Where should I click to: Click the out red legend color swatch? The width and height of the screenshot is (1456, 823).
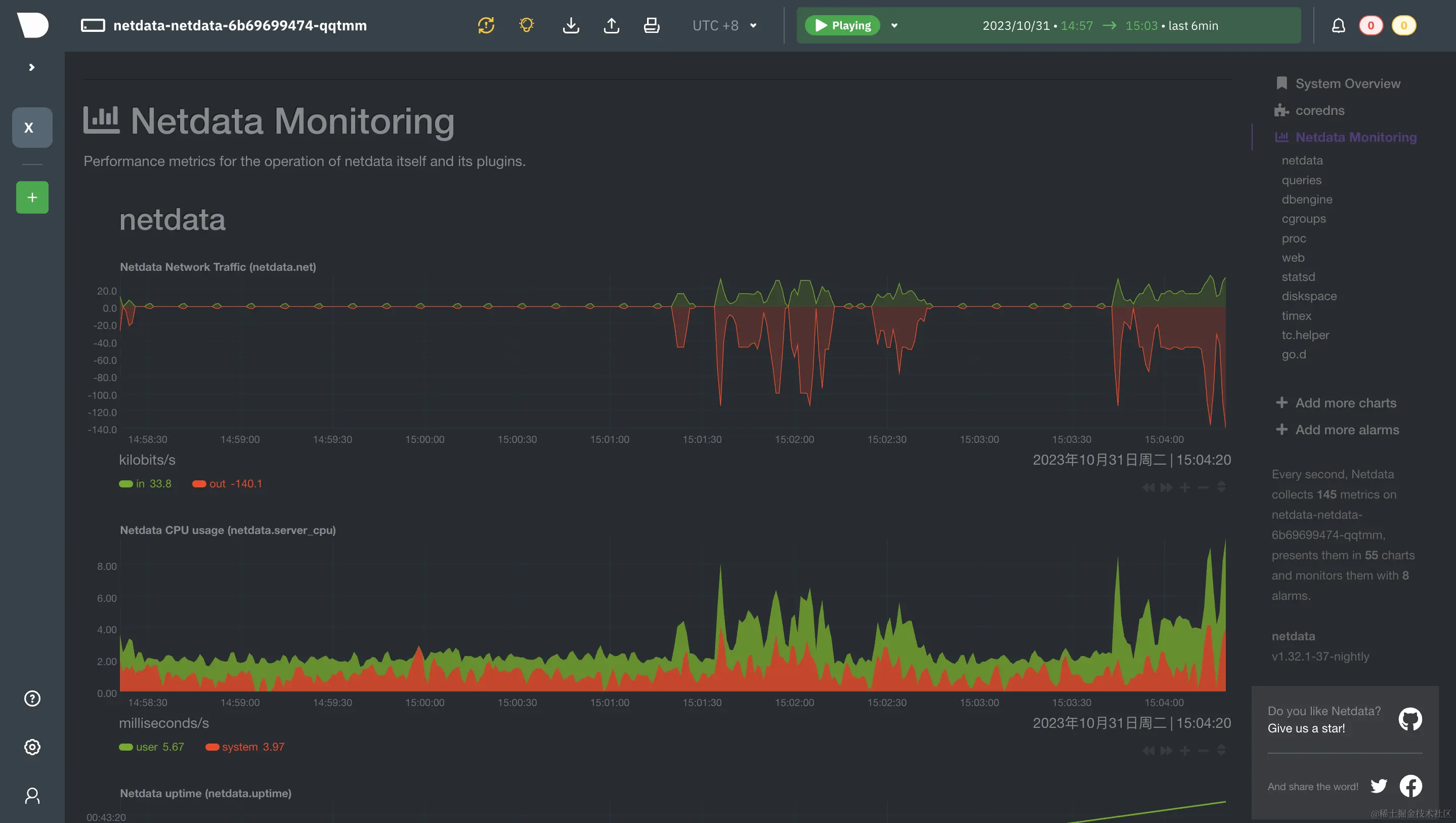coord(199,483)
